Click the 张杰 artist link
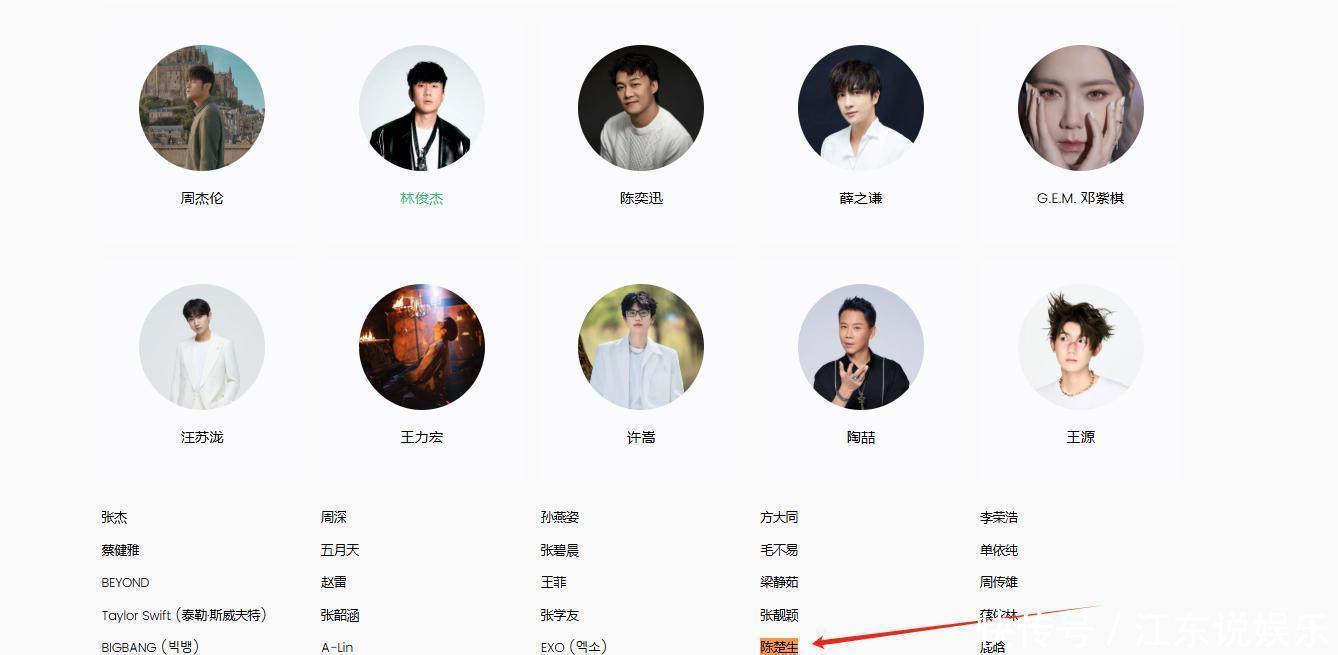 (x=114, y=517)
